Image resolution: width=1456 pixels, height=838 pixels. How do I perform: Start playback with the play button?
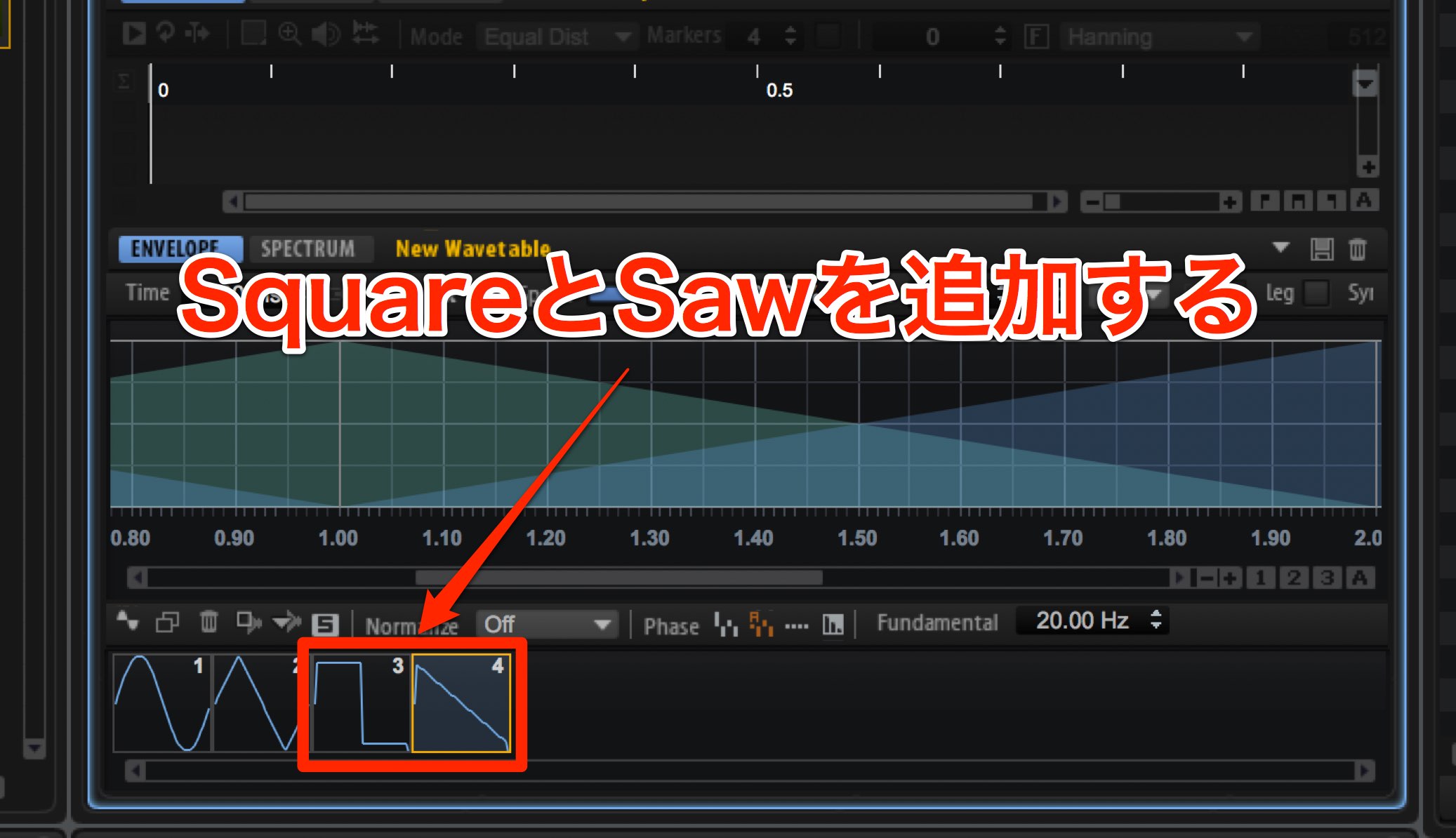point(133,33)
